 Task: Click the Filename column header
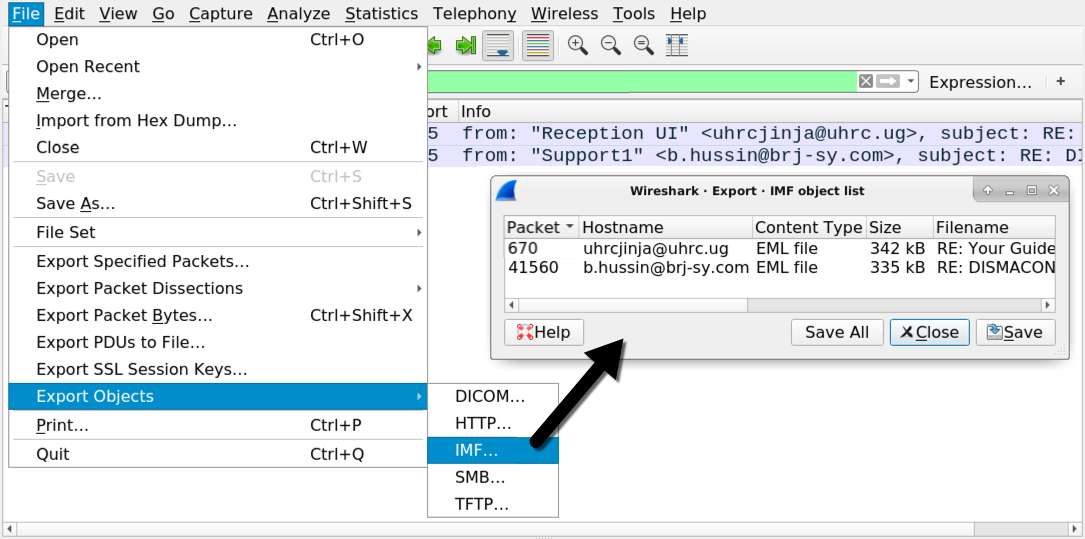994,227
